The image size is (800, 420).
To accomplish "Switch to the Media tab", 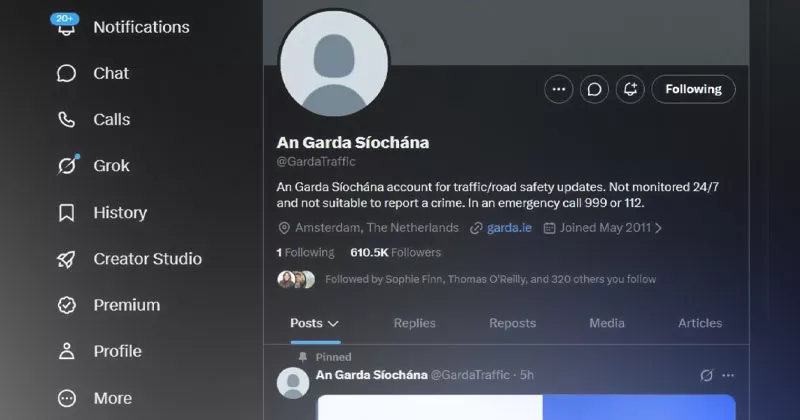I will coord(607,323).
